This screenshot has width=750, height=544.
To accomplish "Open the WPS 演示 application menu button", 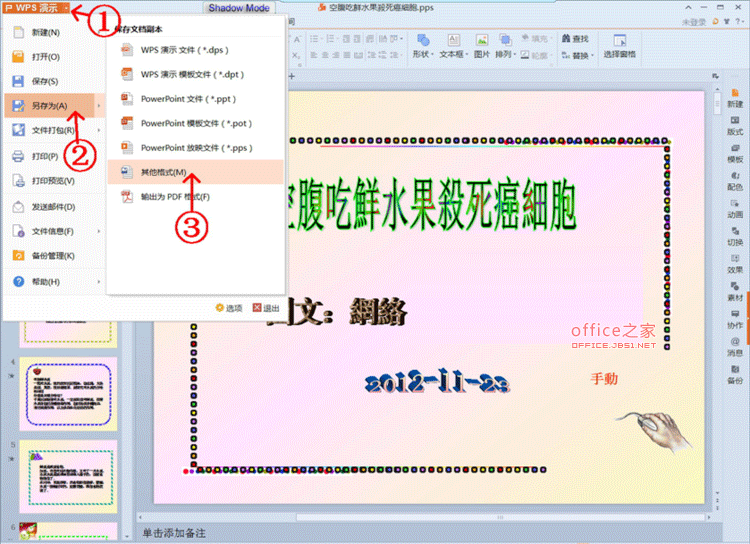I will point(37,8).
